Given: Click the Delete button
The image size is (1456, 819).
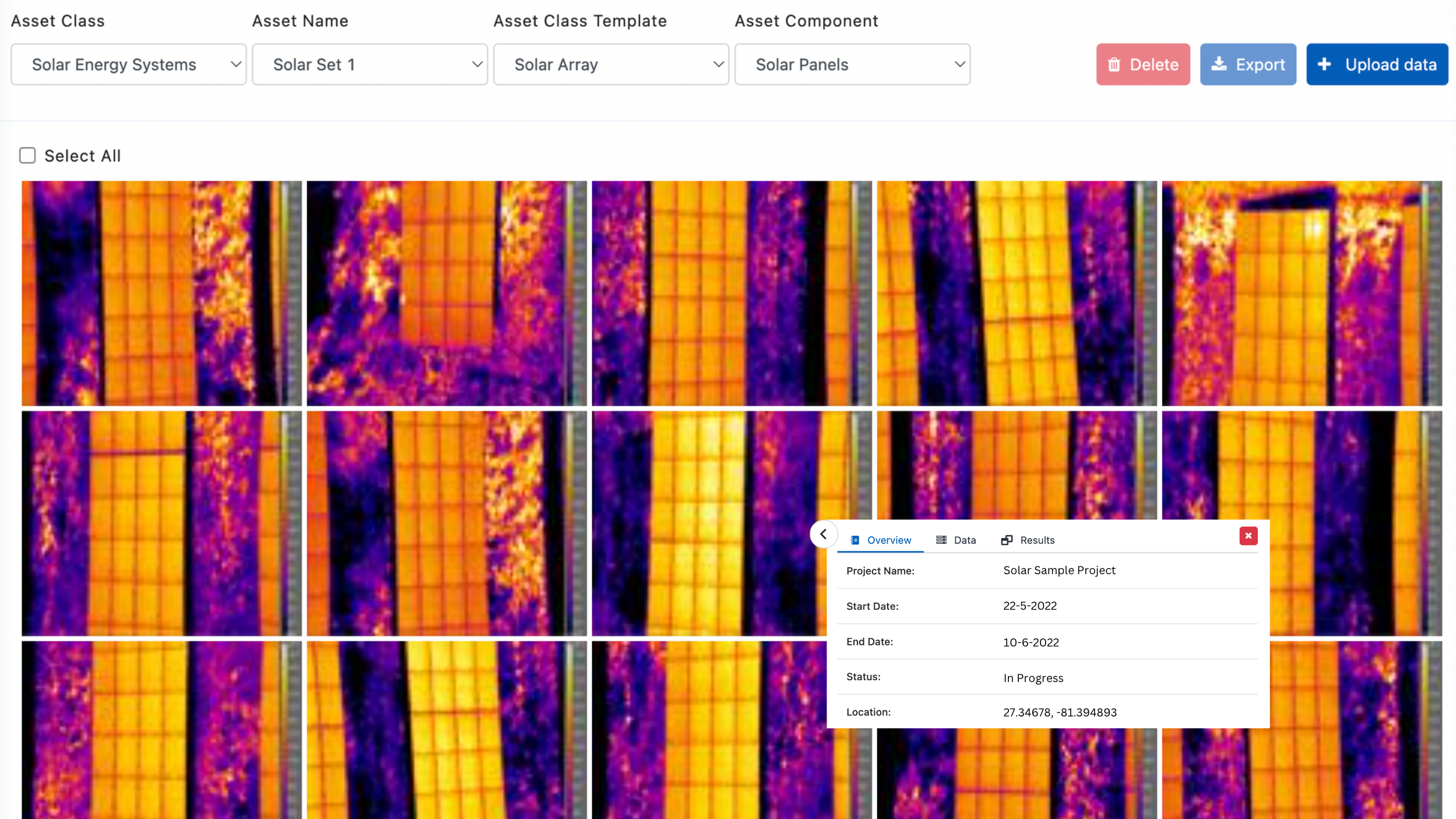Looking at the screenshot, I should (1143, 64).
